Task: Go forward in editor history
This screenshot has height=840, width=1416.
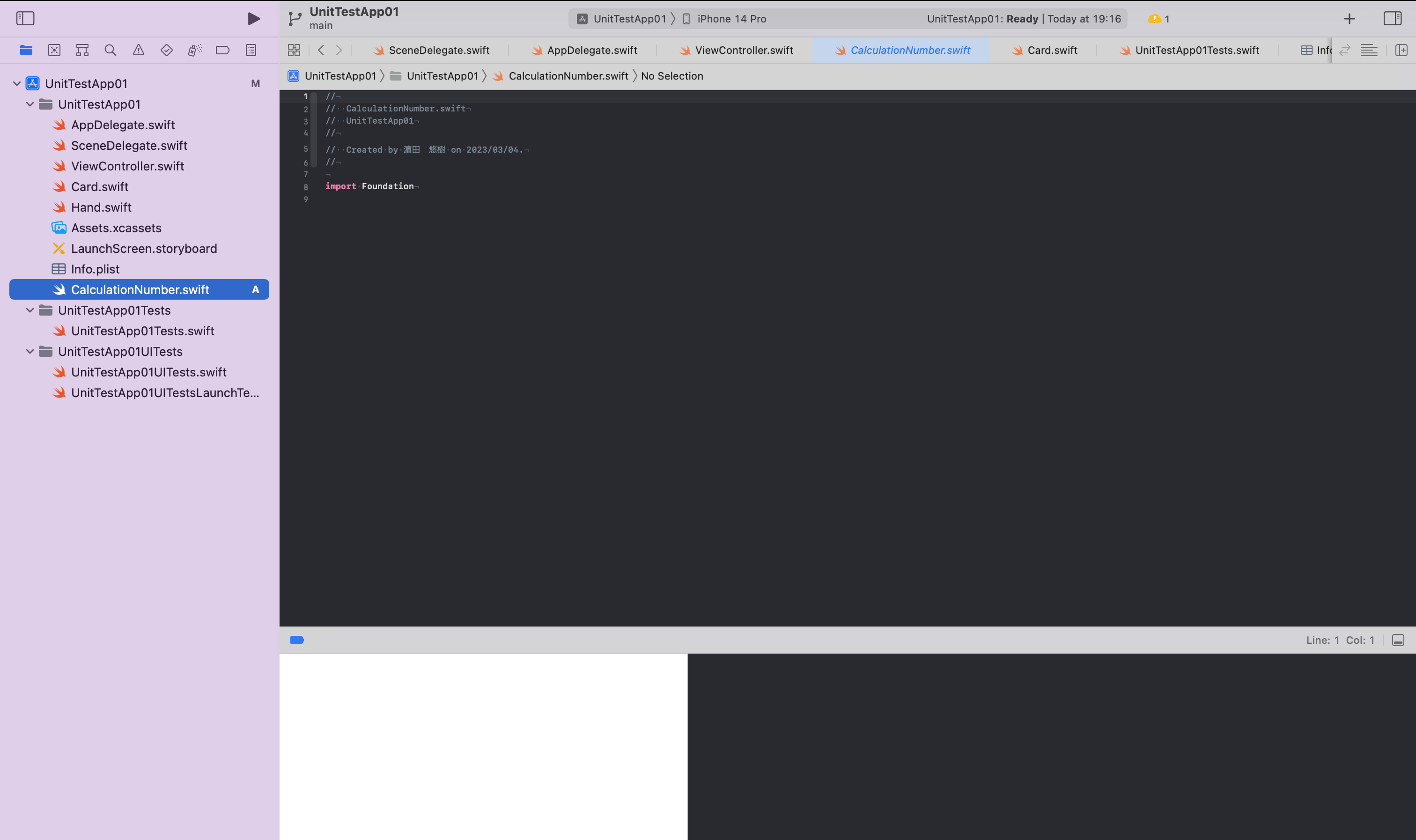Action: pos(339,51)
